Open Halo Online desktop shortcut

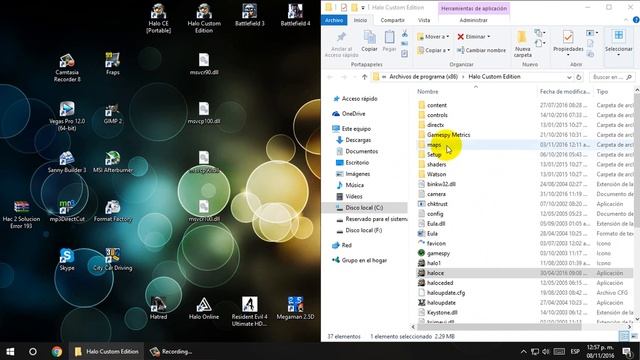click(x=204, y=309)
